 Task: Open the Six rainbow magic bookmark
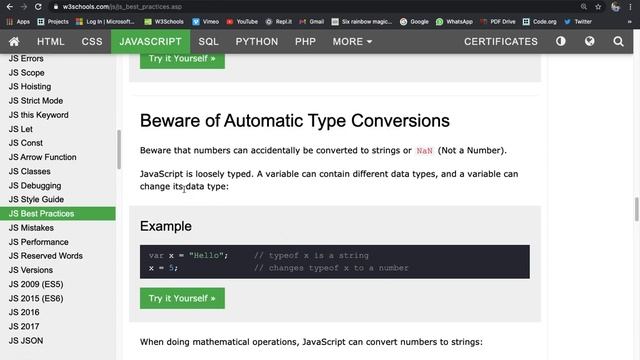coord(362,22)
